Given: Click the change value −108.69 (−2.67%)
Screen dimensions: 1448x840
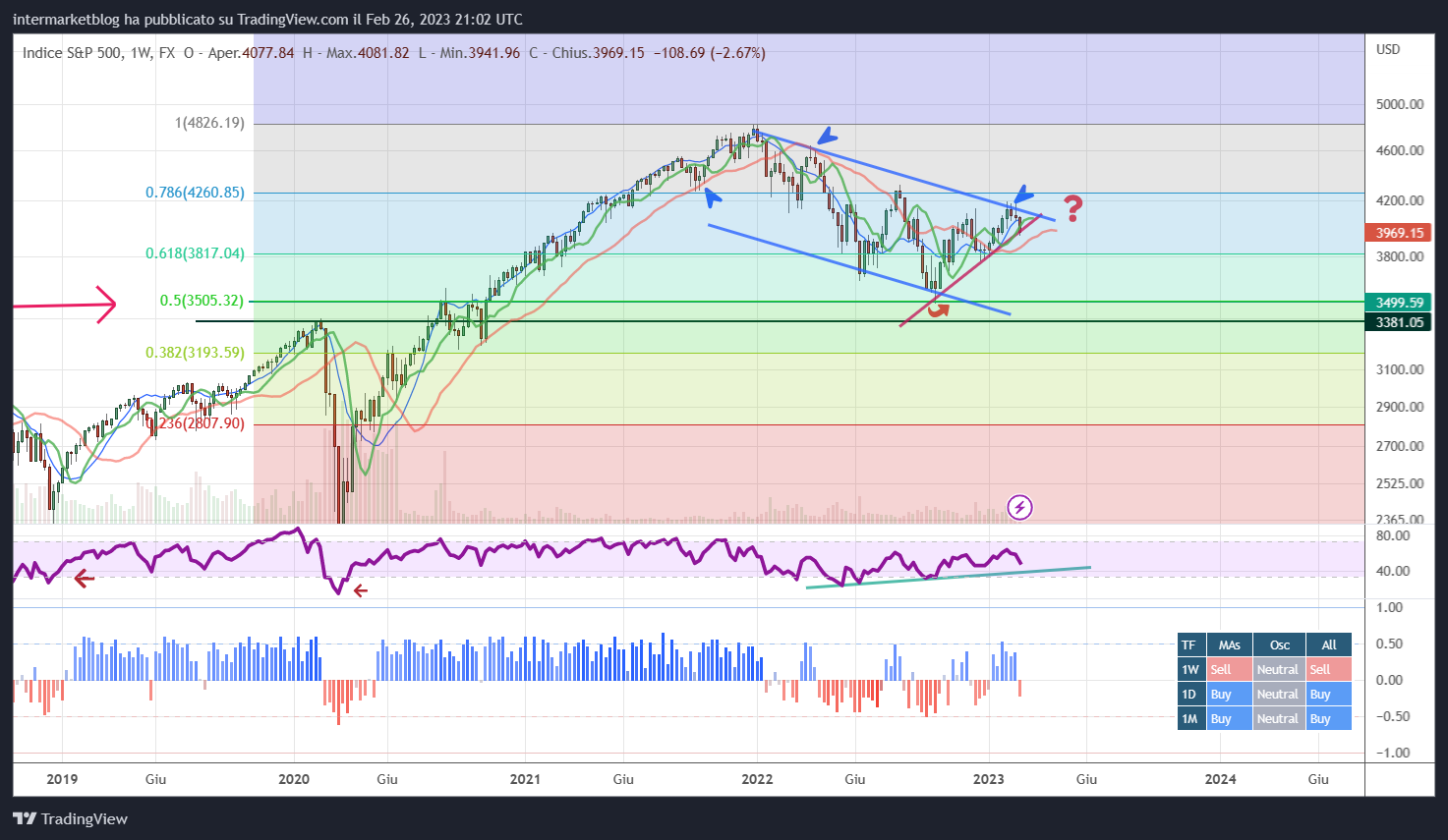Looking at the screenshot, I should click(x=708, y=53).
